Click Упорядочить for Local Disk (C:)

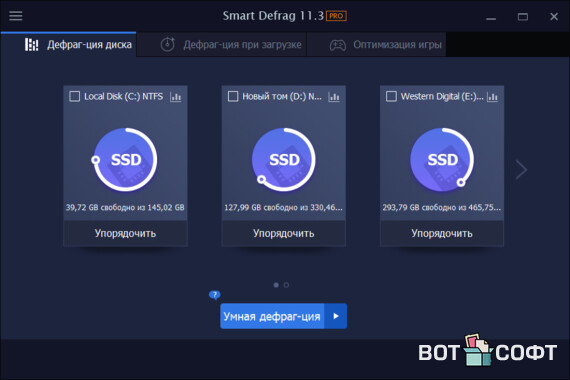tap(125, 233)
